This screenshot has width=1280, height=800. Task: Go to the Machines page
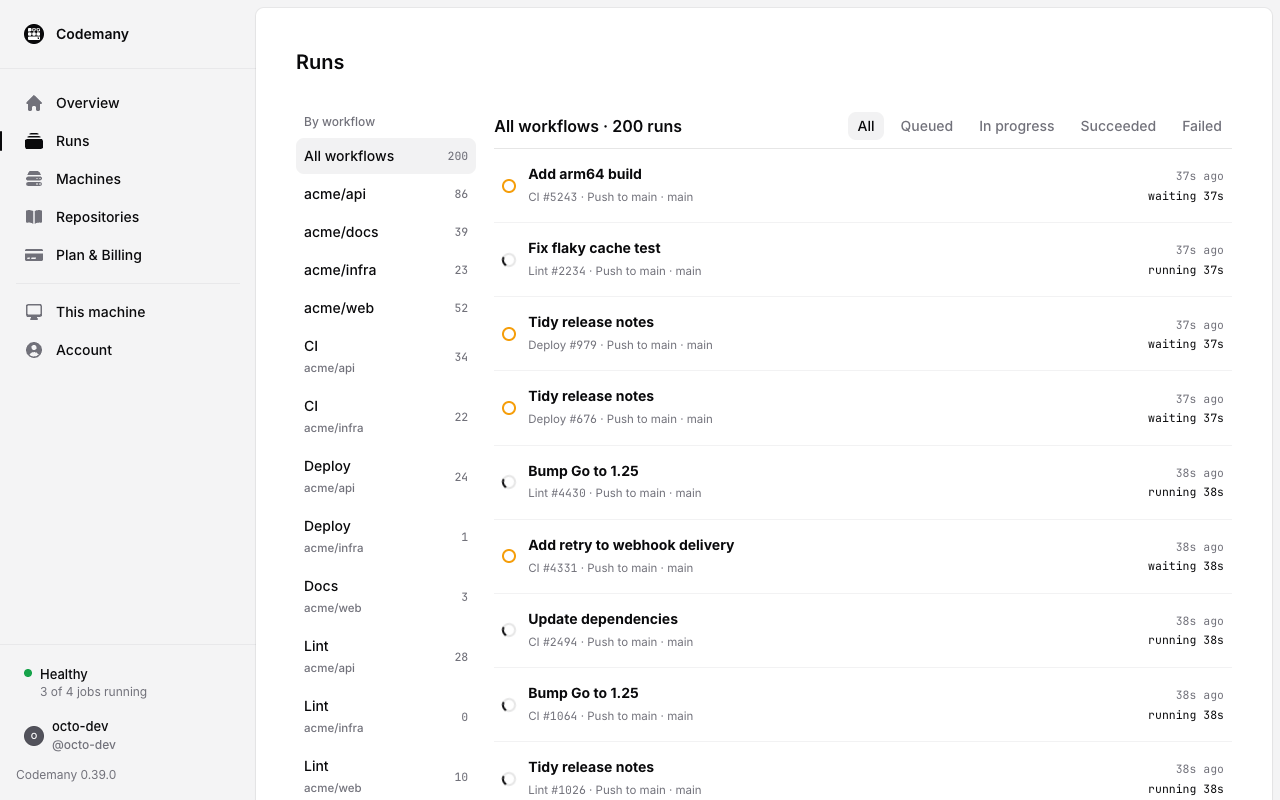coord(128,179)
